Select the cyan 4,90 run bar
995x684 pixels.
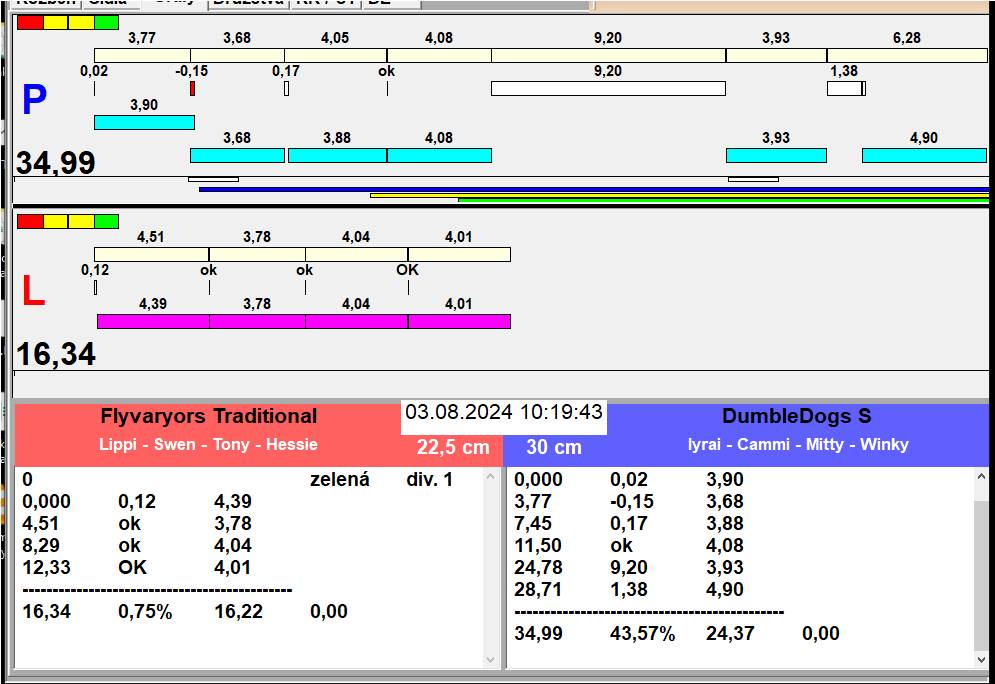point(923,155)
